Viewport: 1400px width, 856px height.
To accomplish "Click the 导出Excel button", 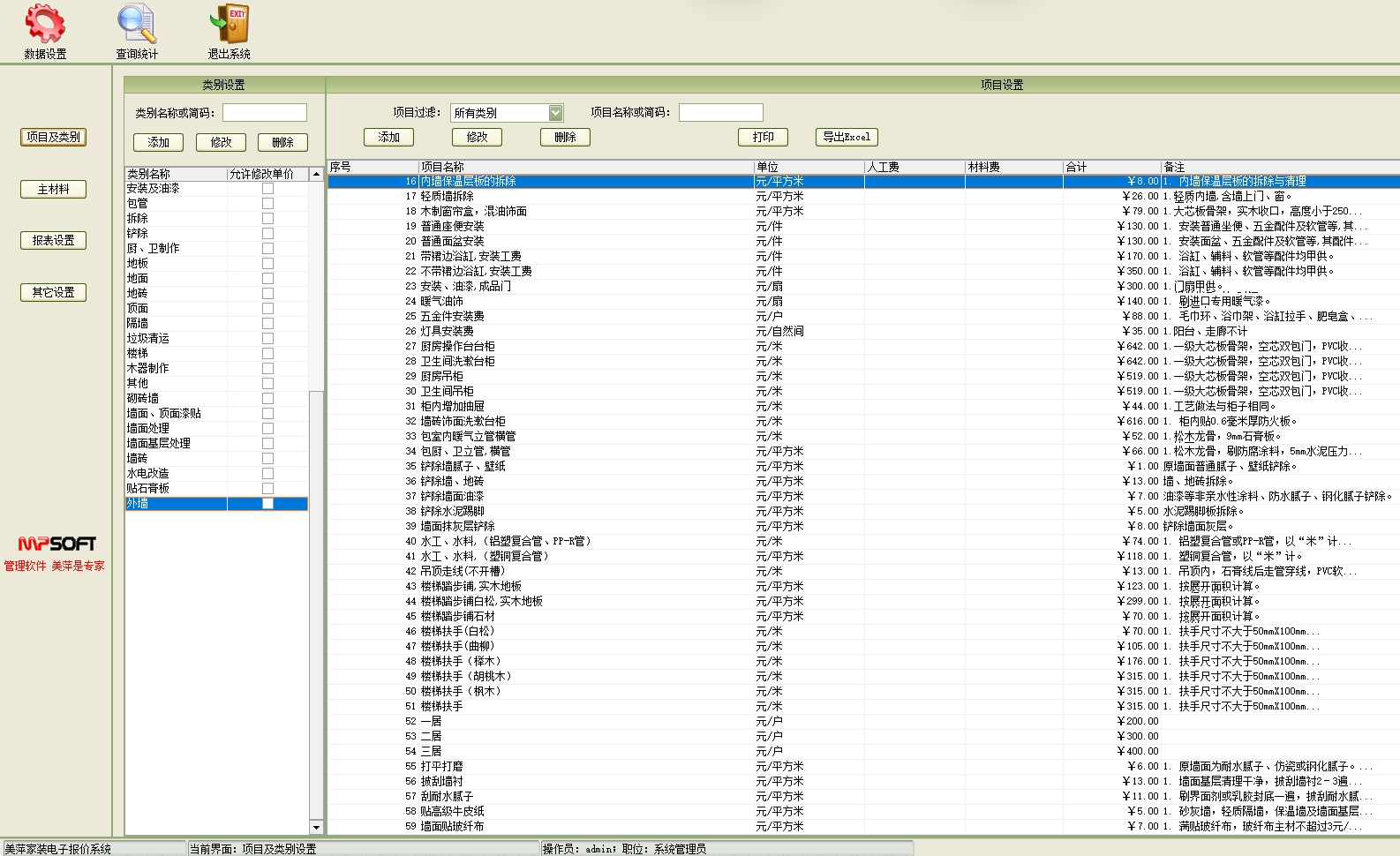I will pyautogui.click(x=847, y=138).
